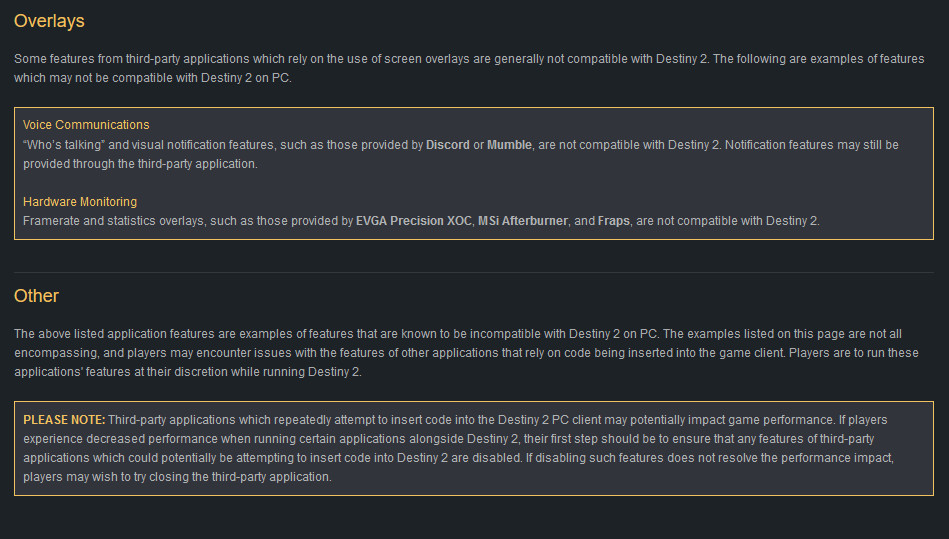Click the bold text EVGA Precision XOC
The width and height of the screenshot is (949, 539).
[x=414, y=221]
